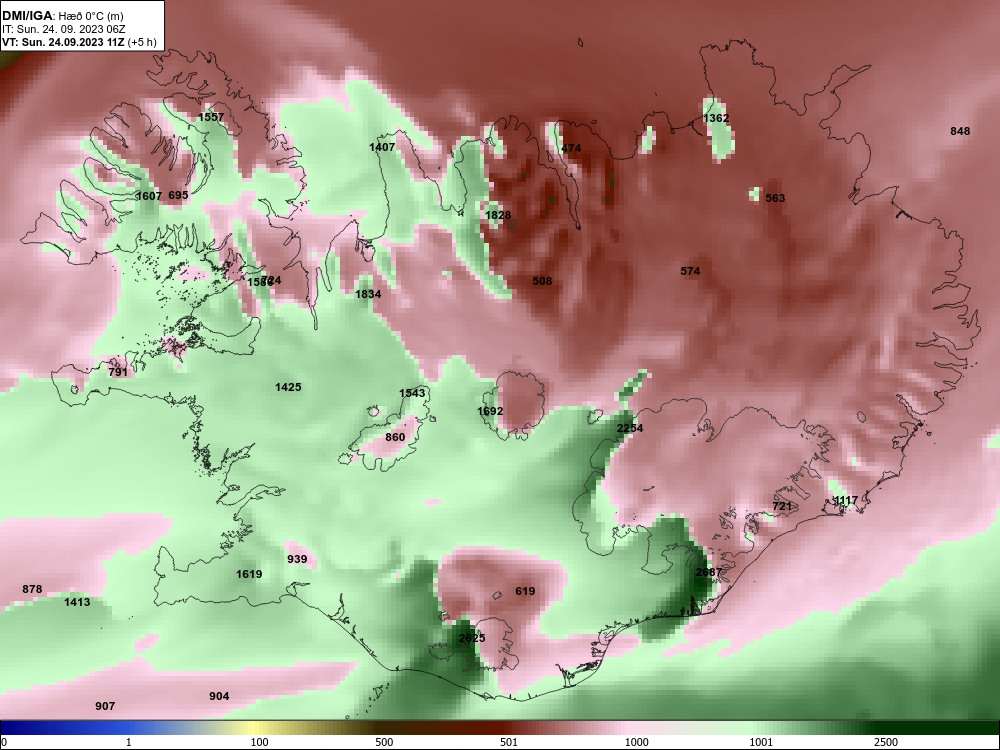
Task: Select the 878 map value
Action: (x=32, y=589)
